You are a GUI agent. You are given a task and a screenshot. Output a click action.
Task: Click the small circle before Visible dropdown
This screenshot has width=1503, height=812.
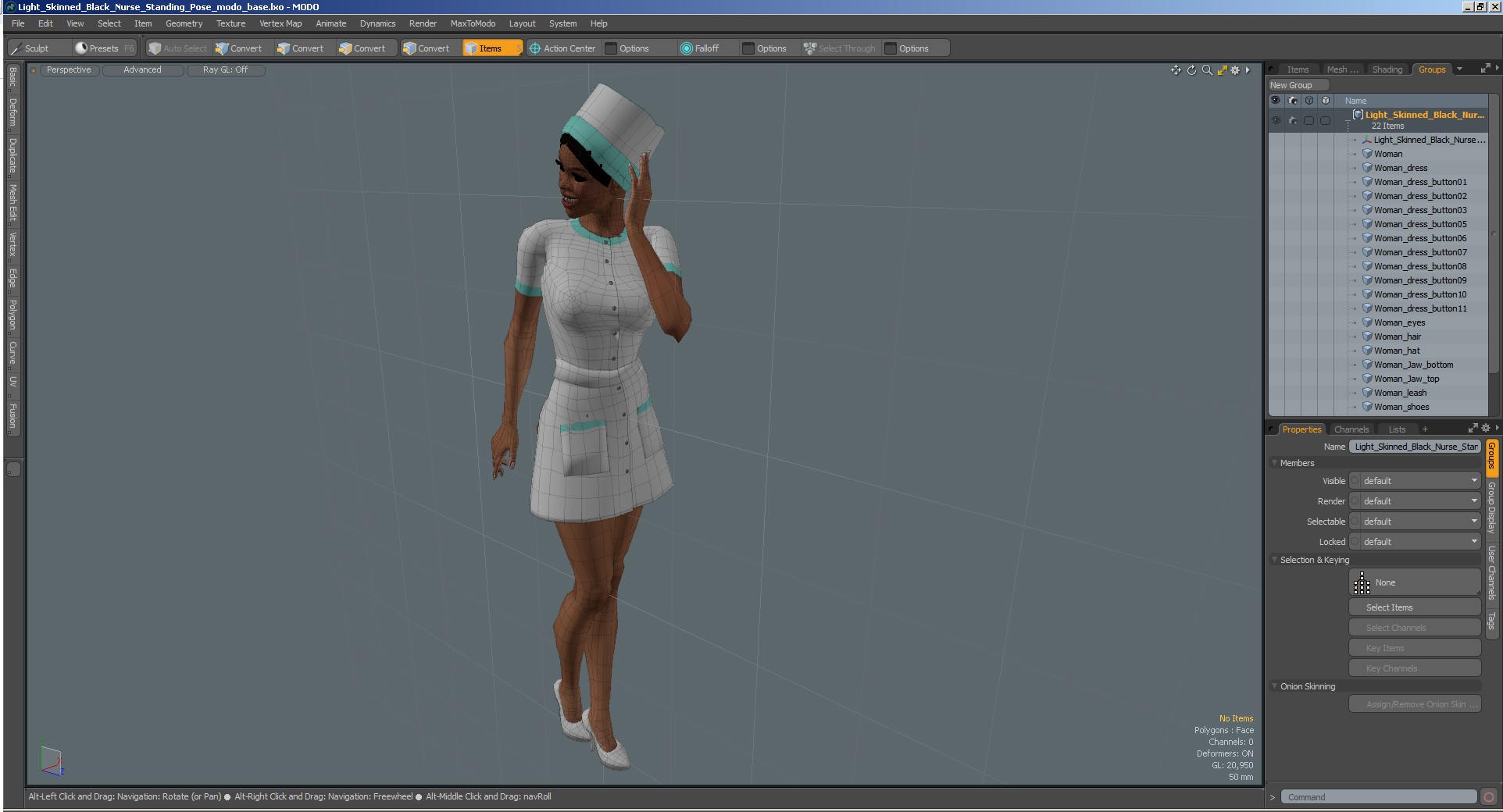[1355, 481]
